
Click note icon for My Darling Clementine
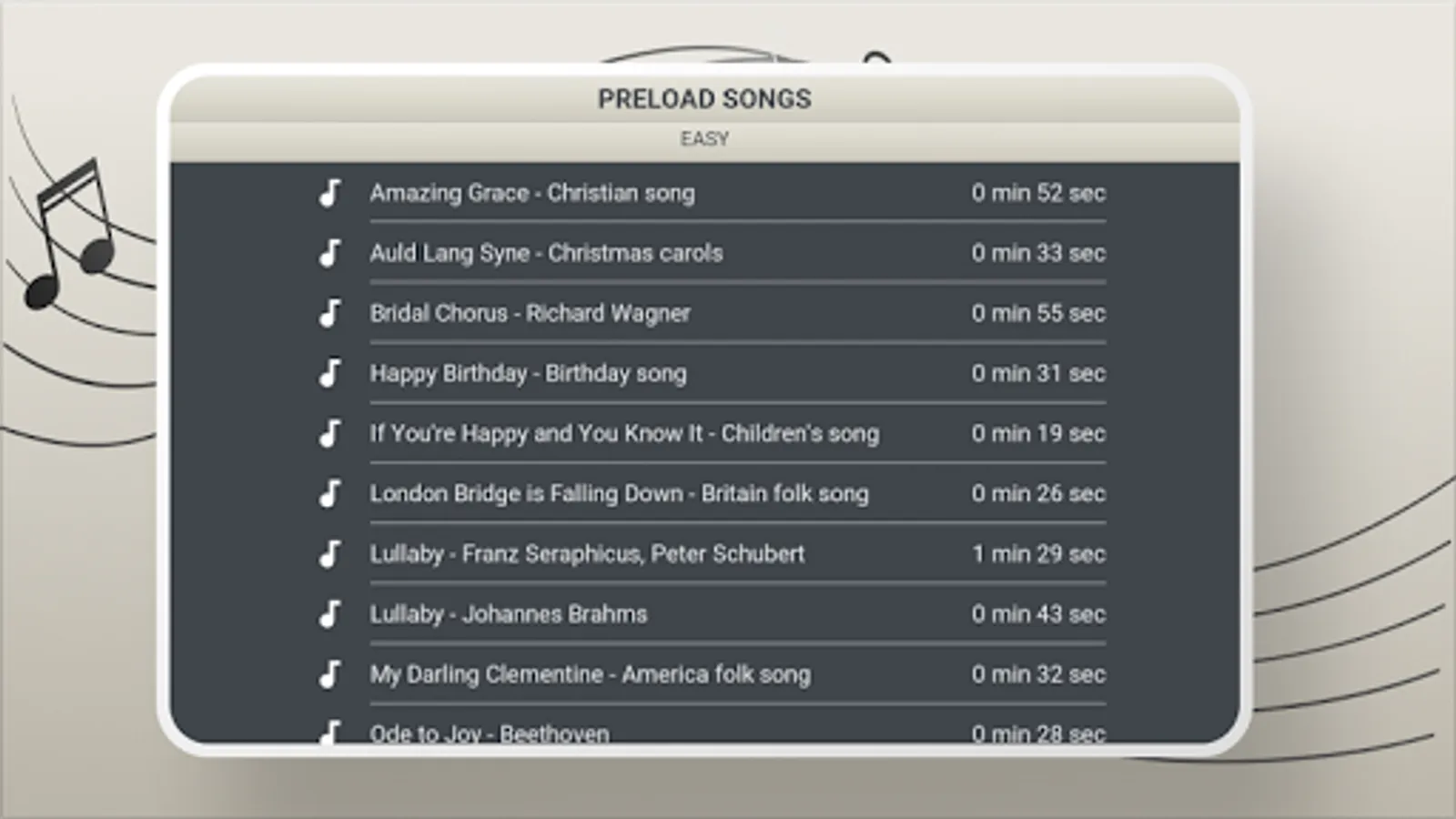pyautogui.click(x=329, y=674)
